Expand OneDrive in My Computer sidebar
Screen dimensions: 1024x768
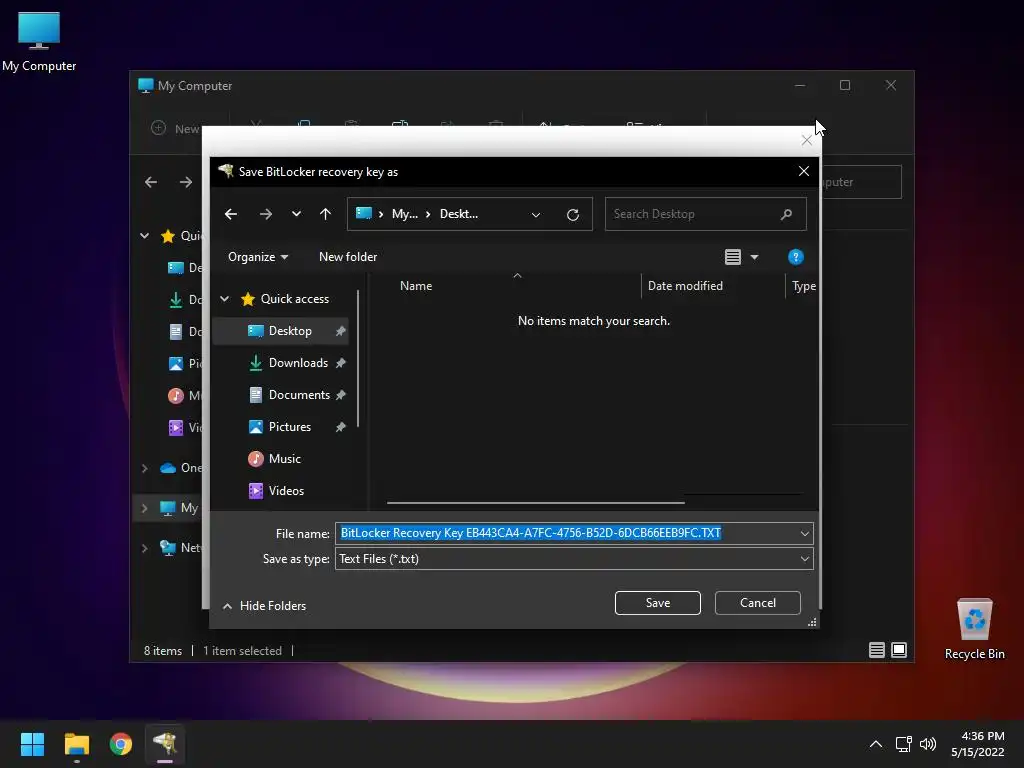(x=144, y=468)
